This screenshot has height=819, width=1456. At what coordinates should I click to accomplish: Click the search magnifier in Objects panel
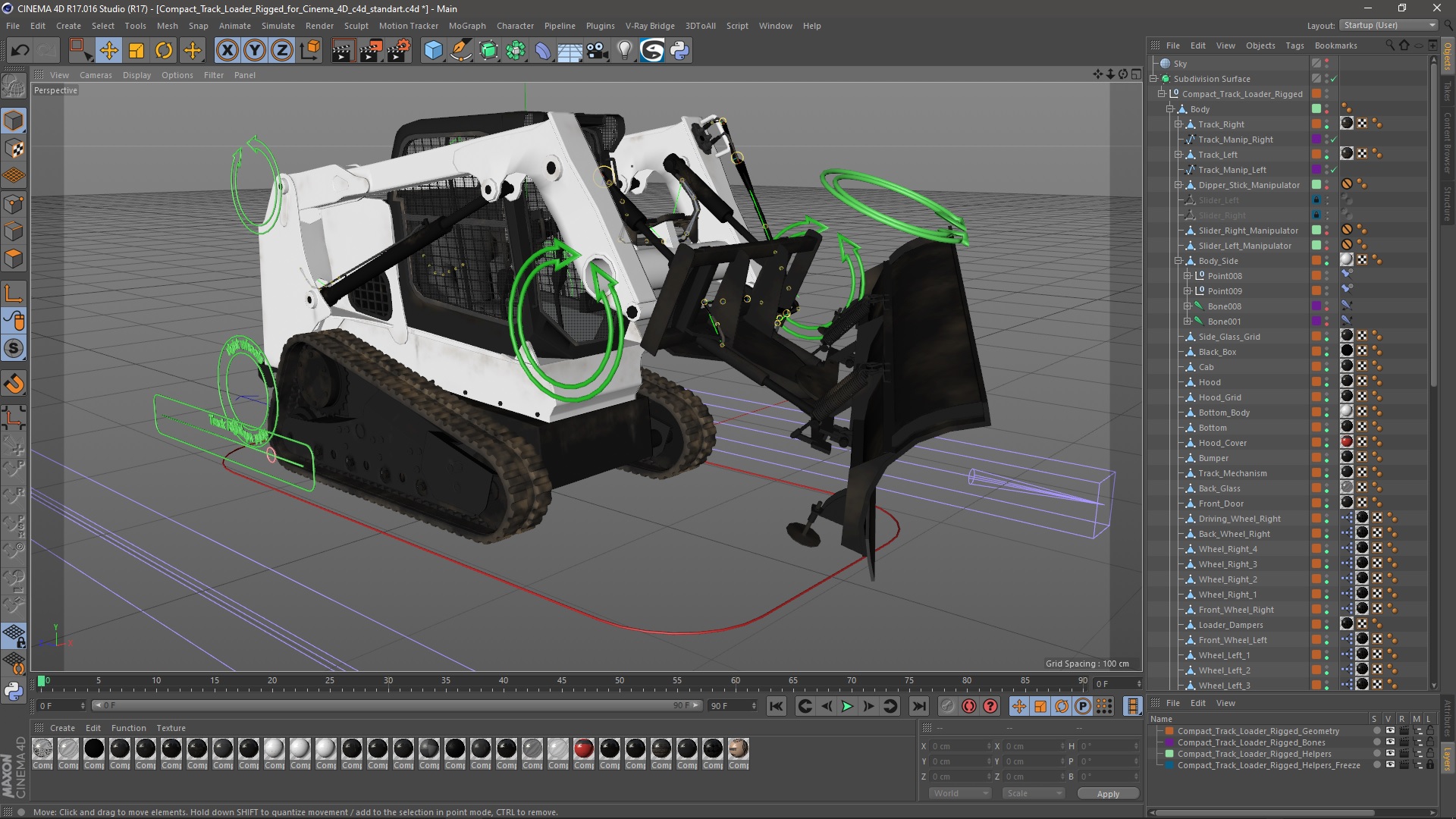[1390, 45]
